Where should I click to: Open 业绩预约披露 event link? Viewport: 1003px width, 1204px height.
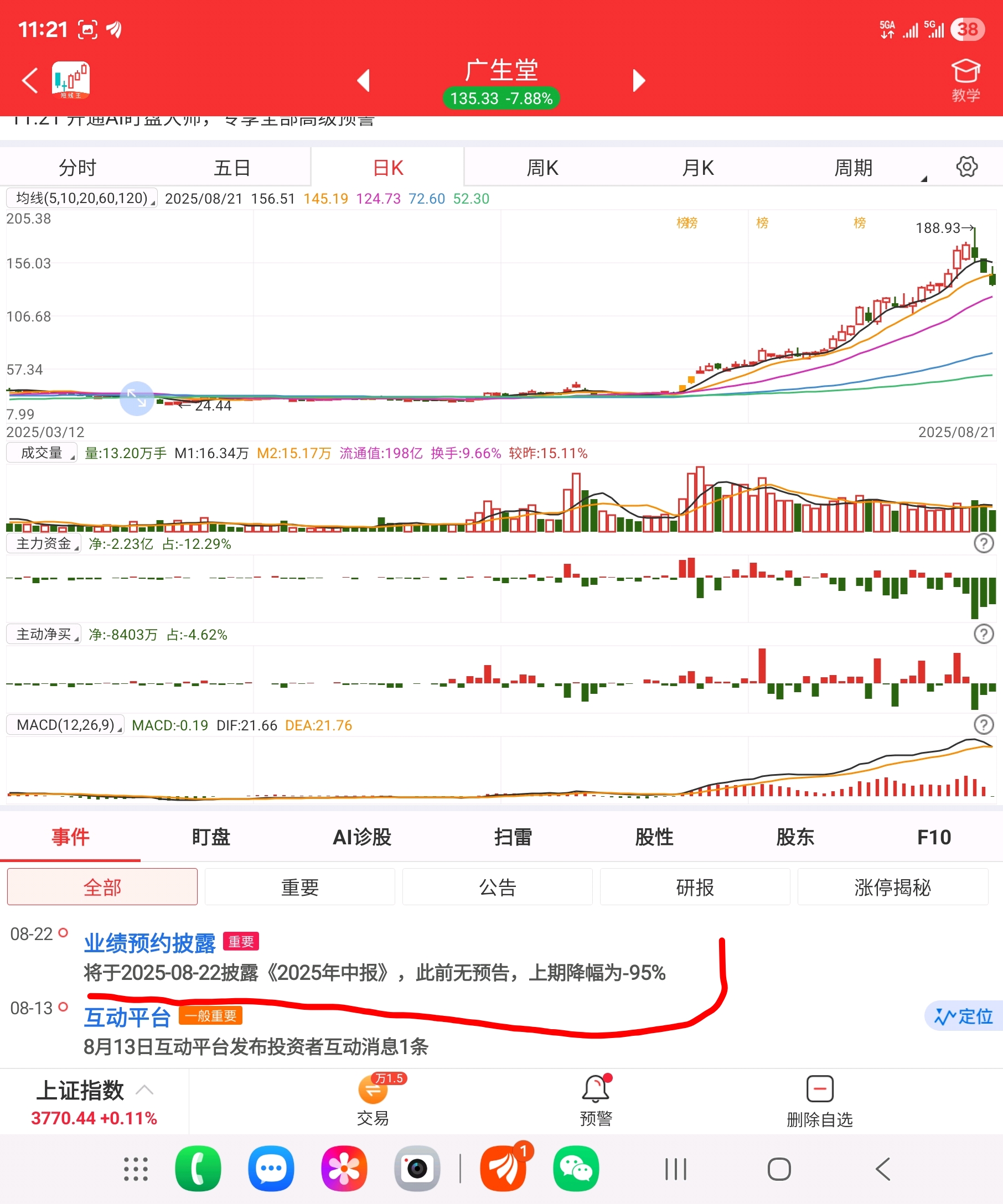point(149,943)
